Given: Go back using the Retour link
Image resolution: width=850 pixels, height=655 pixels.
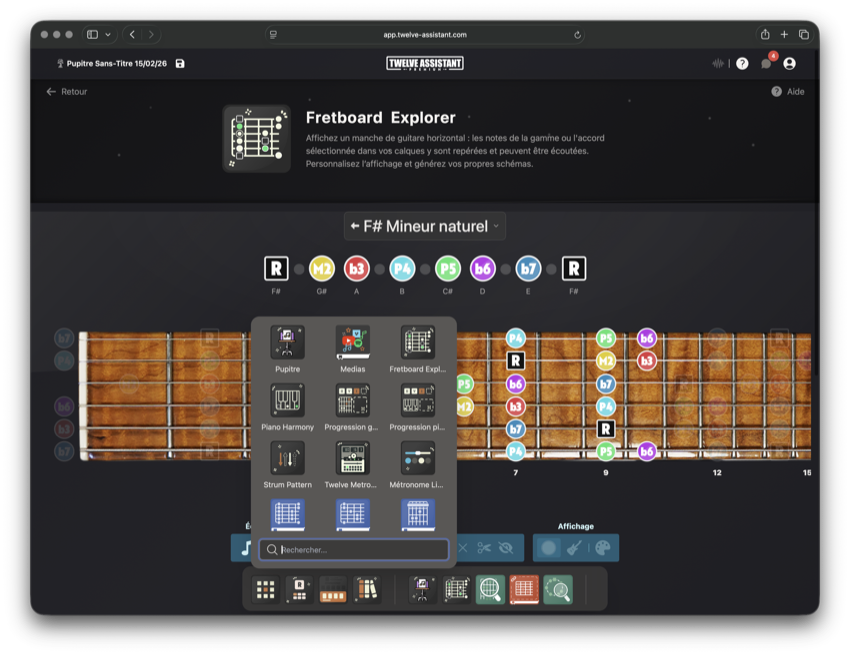Looking at the screenshot, I should coord(66,91).
